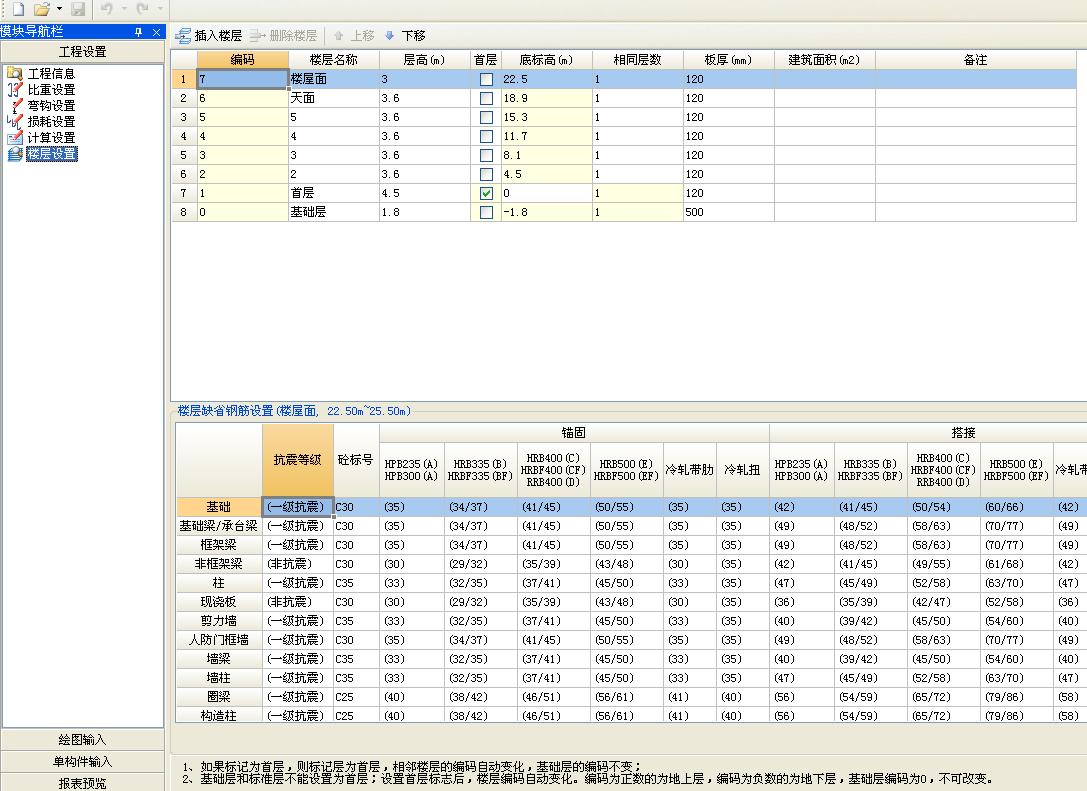The image size is (1087, 791).
Task: Select the 基础 component row header
Action: pyautogui.click(x=219, y=507)
